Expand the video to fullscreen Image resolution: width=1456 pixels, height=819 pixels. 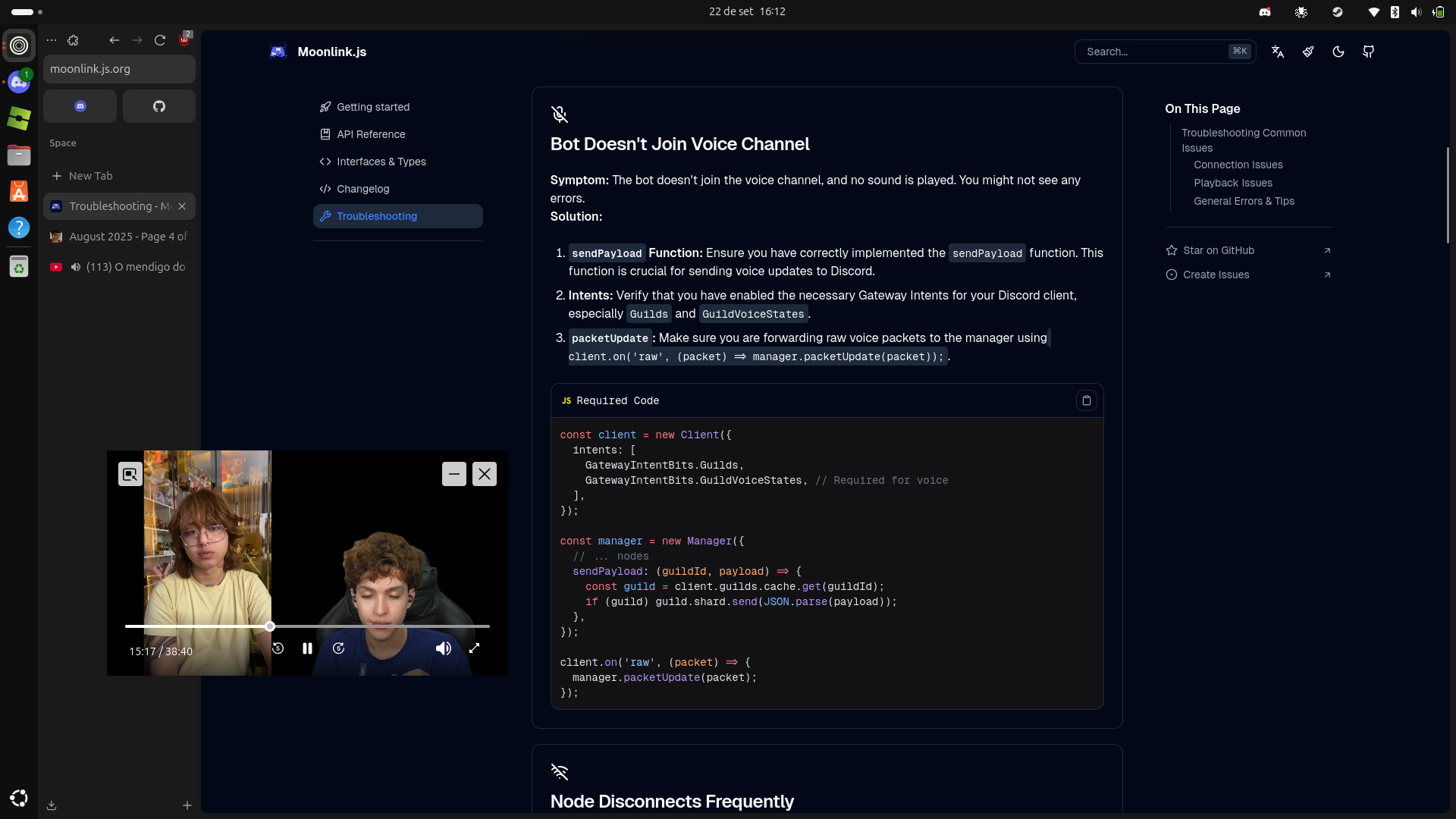click(474, 648)
